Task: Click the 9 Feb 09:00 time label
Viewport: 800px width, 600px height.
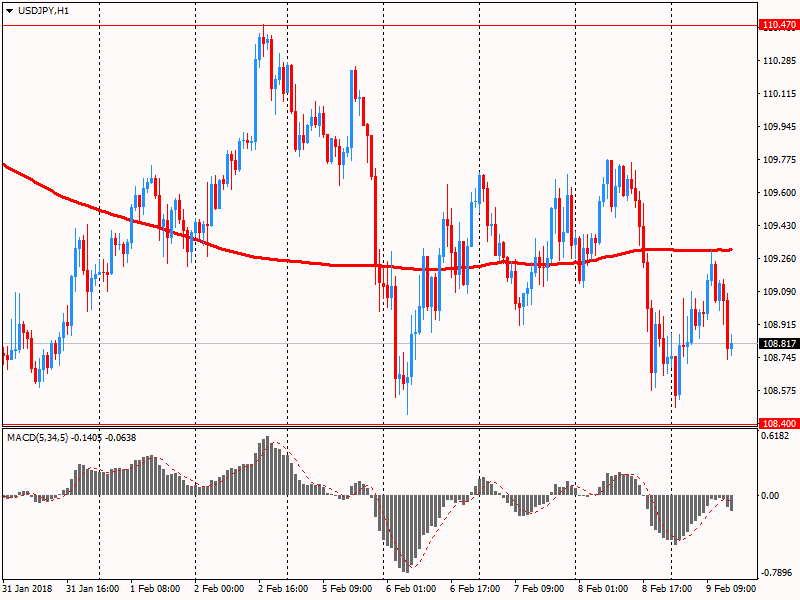Action: [732, 589]
